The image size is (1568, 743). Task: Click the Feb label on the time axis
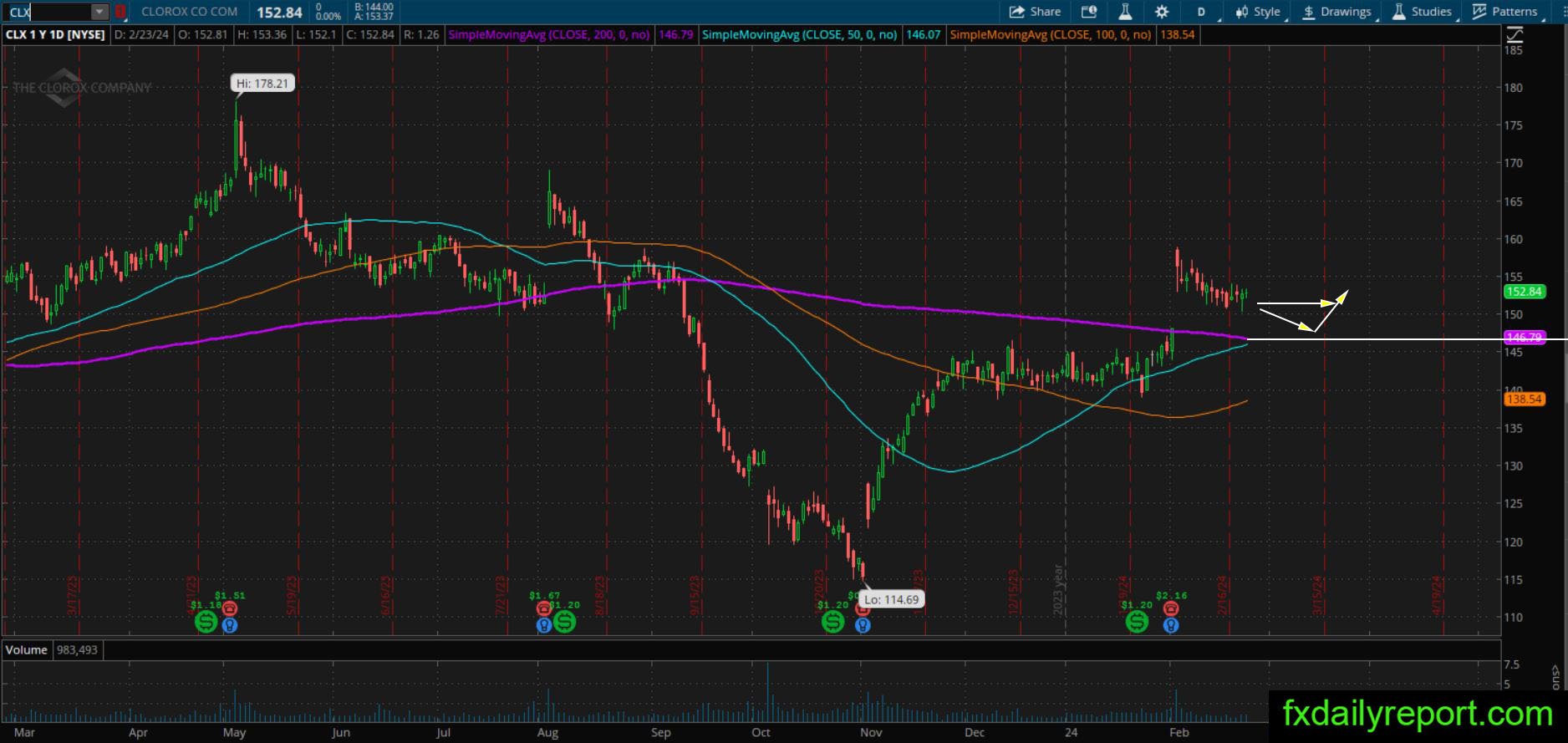pos(1179,733)
